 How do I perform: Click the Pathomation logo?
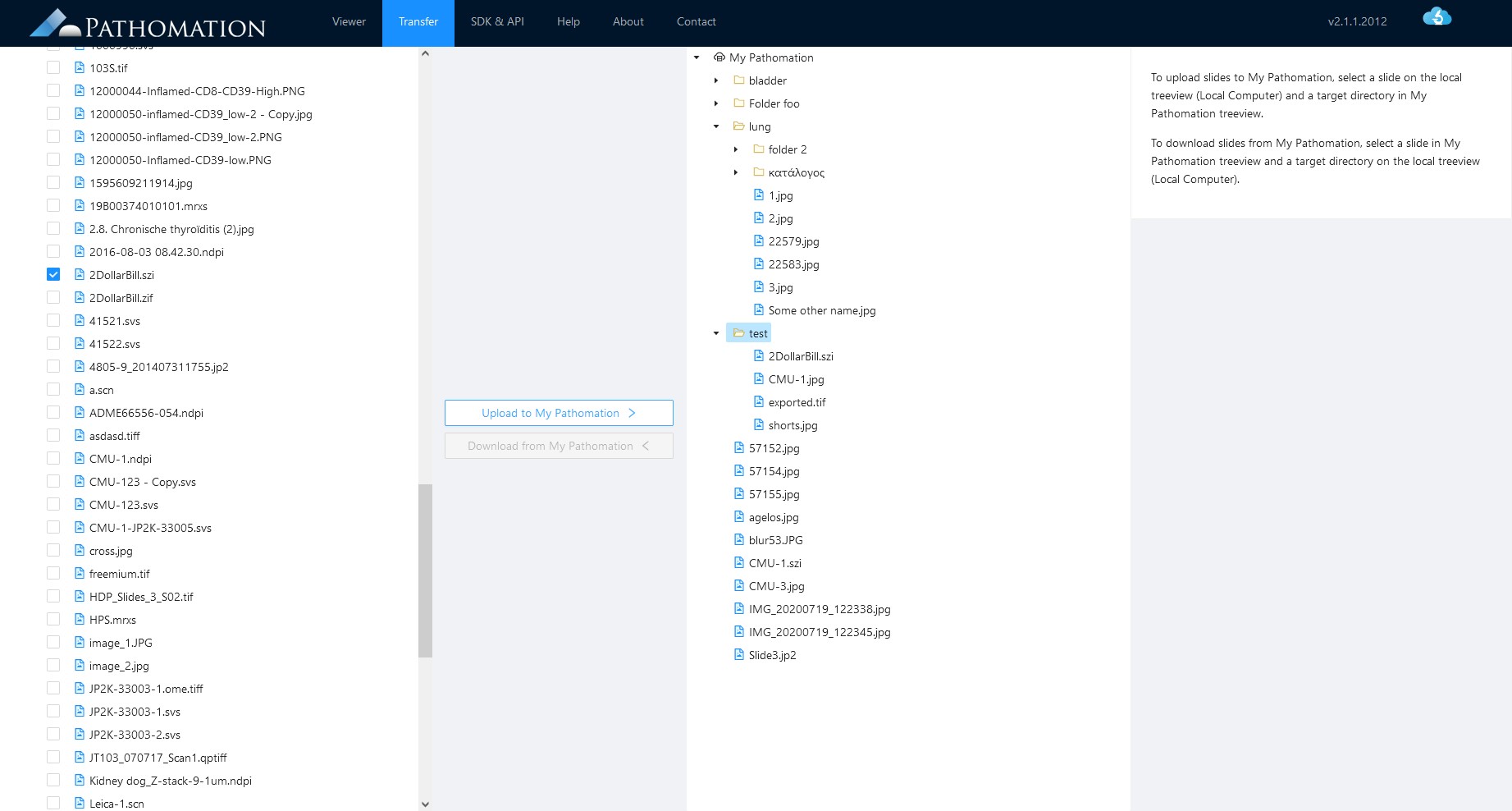(148, 24)
